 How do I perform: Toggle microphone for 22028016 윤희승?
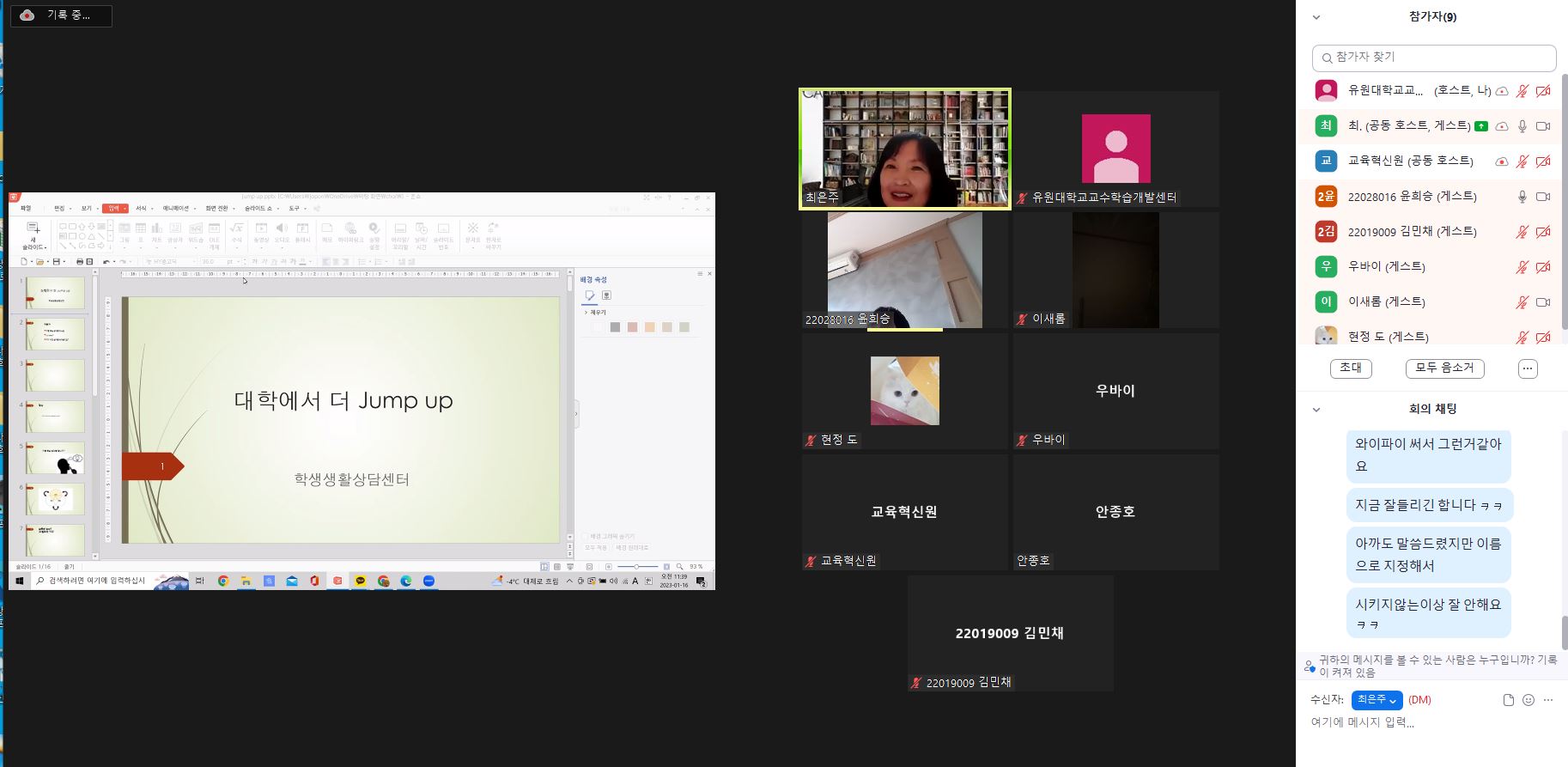[1522, 197]
